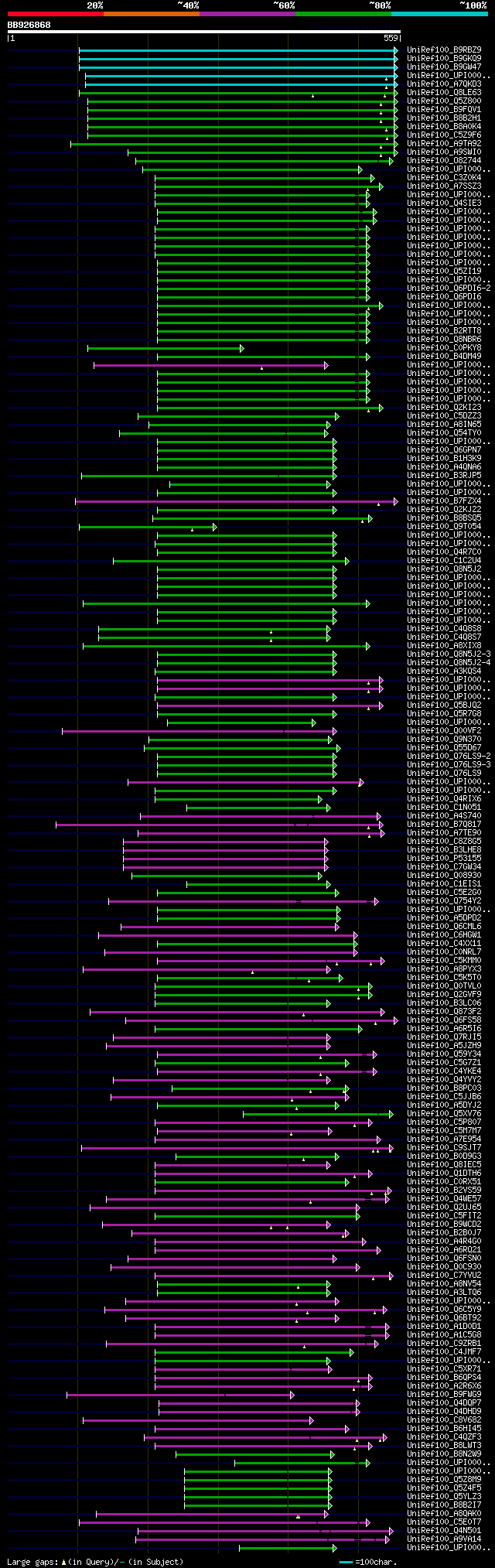The height and width of the screenshot is (1568, 495).
Task: Open hit UniRef100_Q8LE63
Action: [444, 92]
